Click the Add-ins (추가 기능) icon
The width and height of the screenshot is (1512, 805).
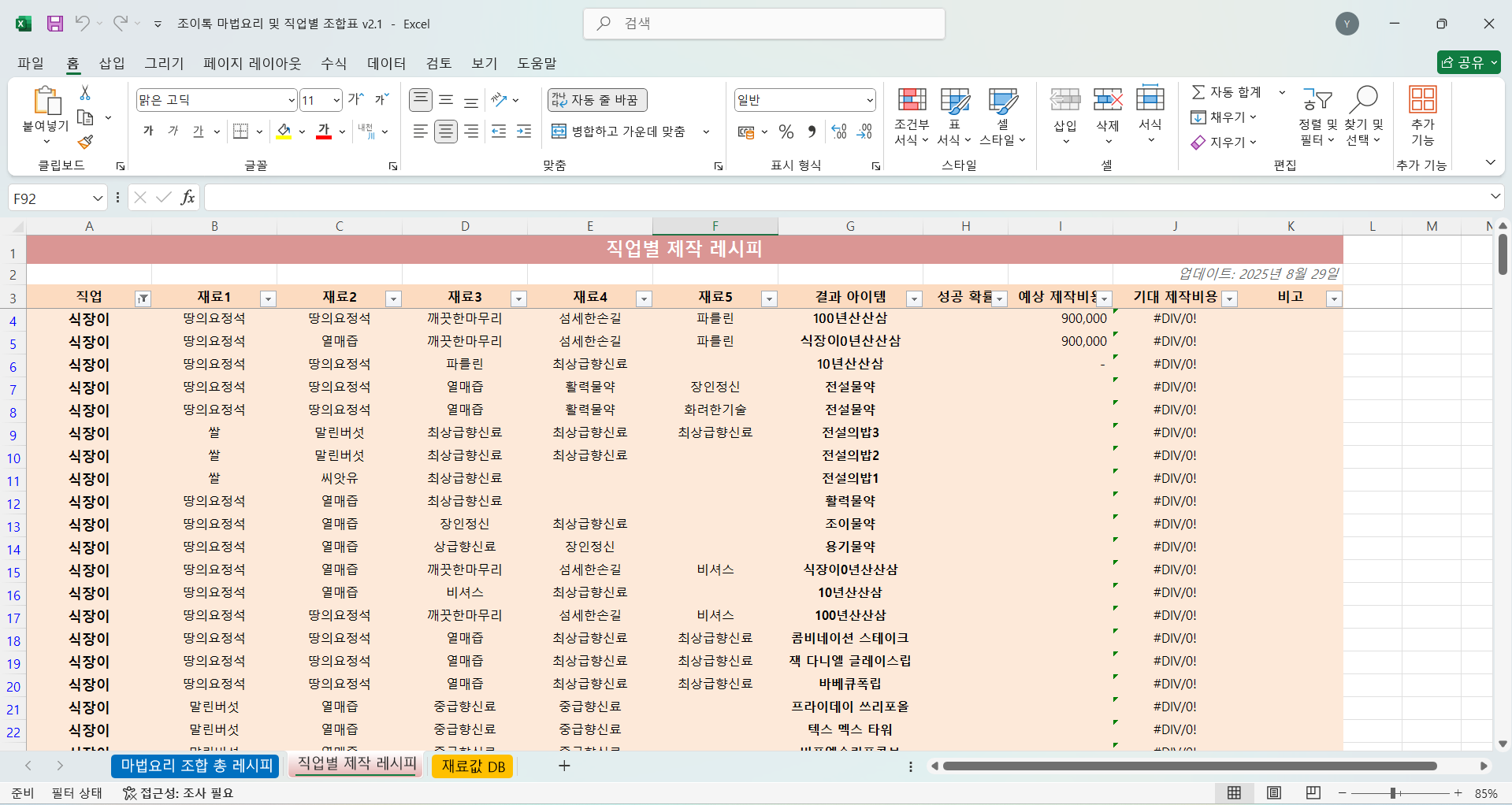click(1422, 116)
